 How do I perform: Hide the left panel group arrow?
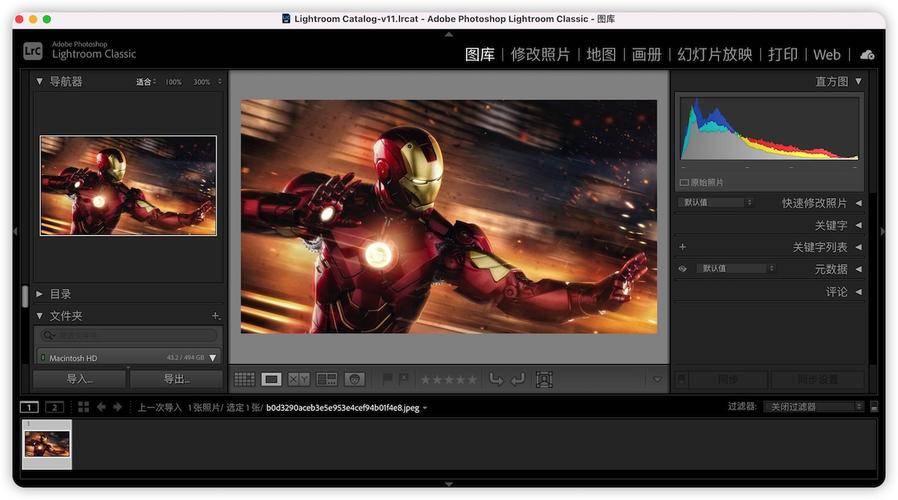[15, 231]
